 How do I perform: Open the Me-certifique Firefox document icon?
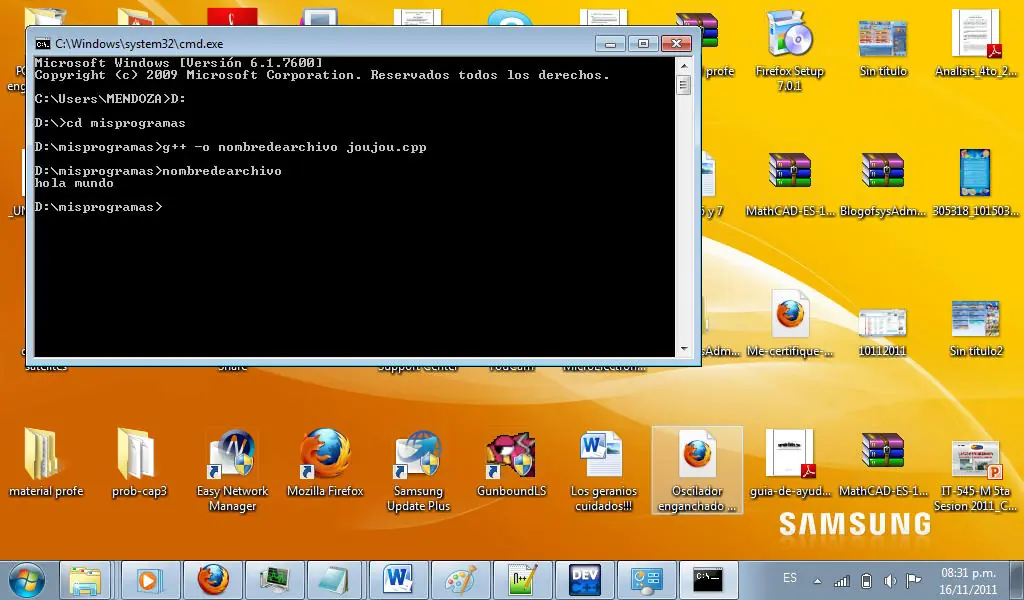click(x=790, y=324)
